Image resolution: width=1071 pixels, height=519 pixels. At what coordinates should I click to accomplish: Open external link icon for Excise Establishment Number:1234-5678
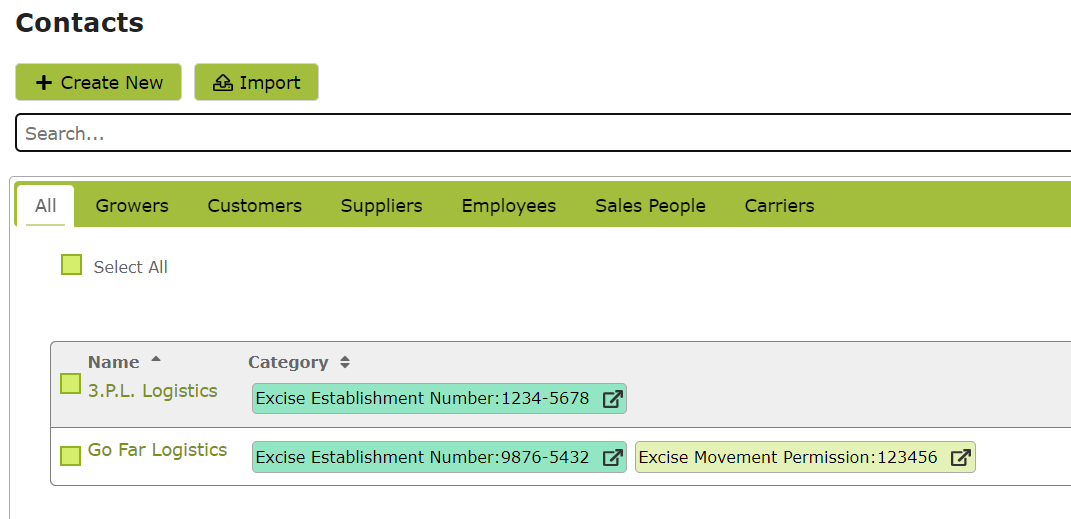pyautogui.click(x=612, y=398)
